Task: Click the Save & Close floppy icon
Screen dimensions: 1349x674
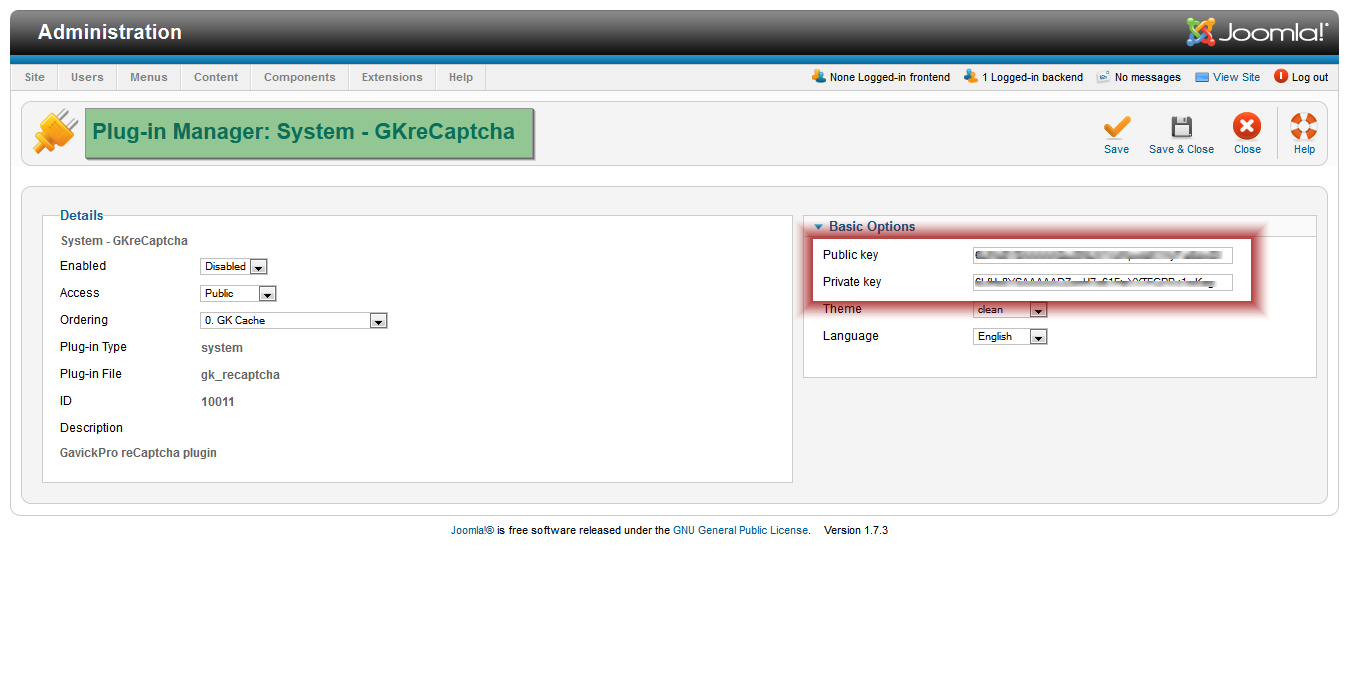Action: click(x=1181, y=127)
